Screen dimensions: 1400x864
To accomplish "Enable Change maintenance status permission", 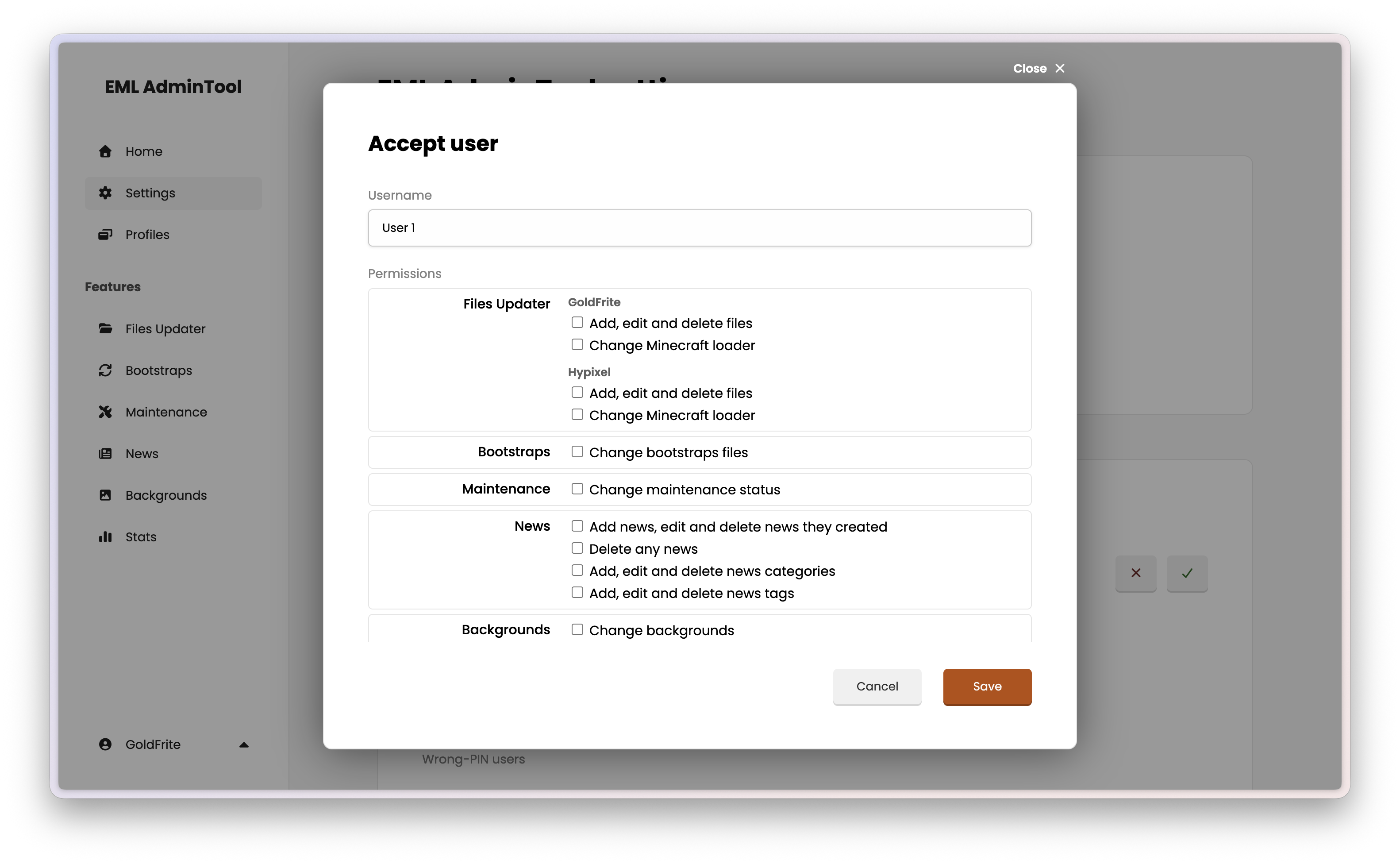I will [x=577, y=489].
